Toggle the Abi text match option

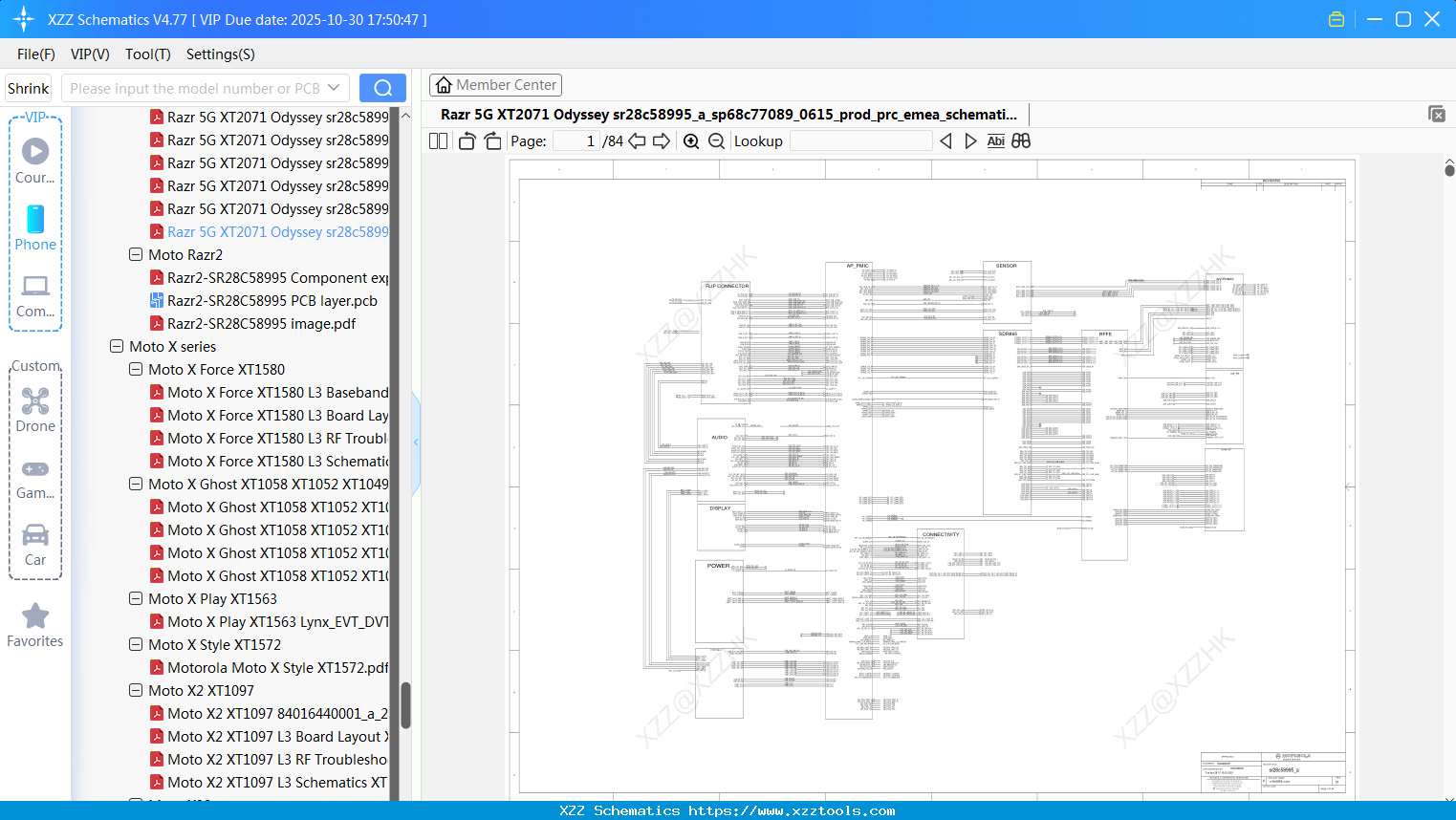995,141
